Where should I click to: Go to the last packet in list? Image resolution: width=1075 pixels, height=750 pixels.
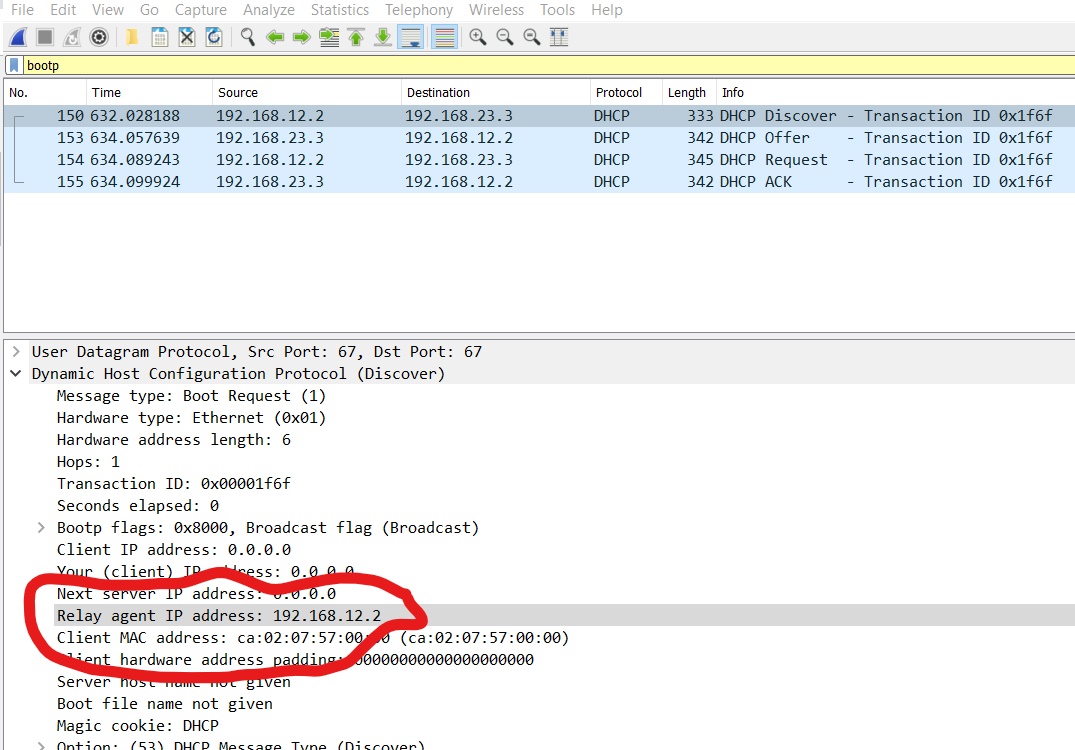click(382, 36)
